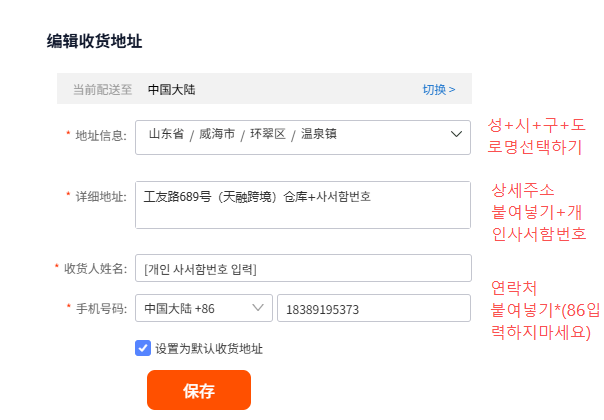Click the chevron in the +86 selector
Image resolution: width=604 pixels, height=420 pixels.
point(258,307)
